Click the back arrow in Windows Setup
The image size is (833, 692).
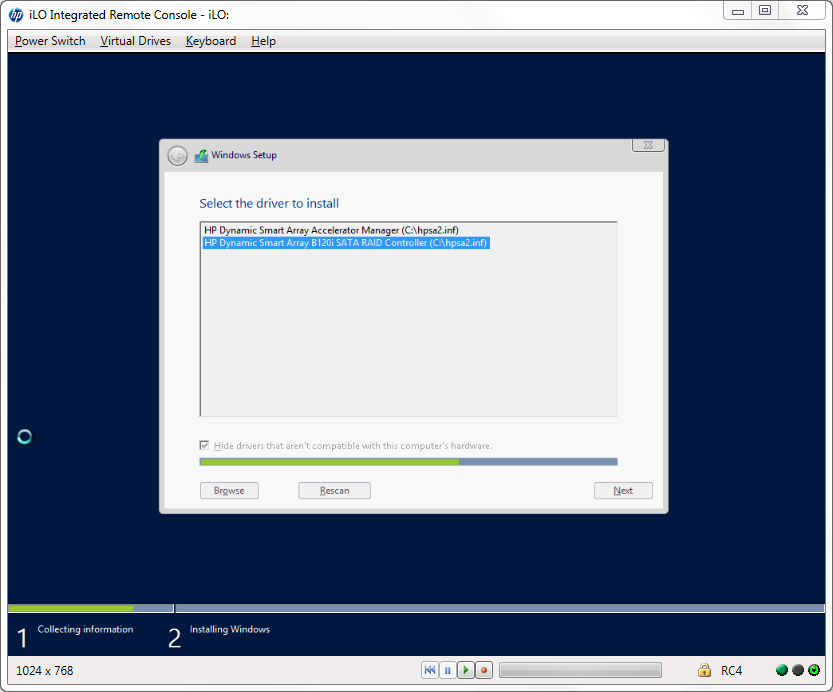177,156
